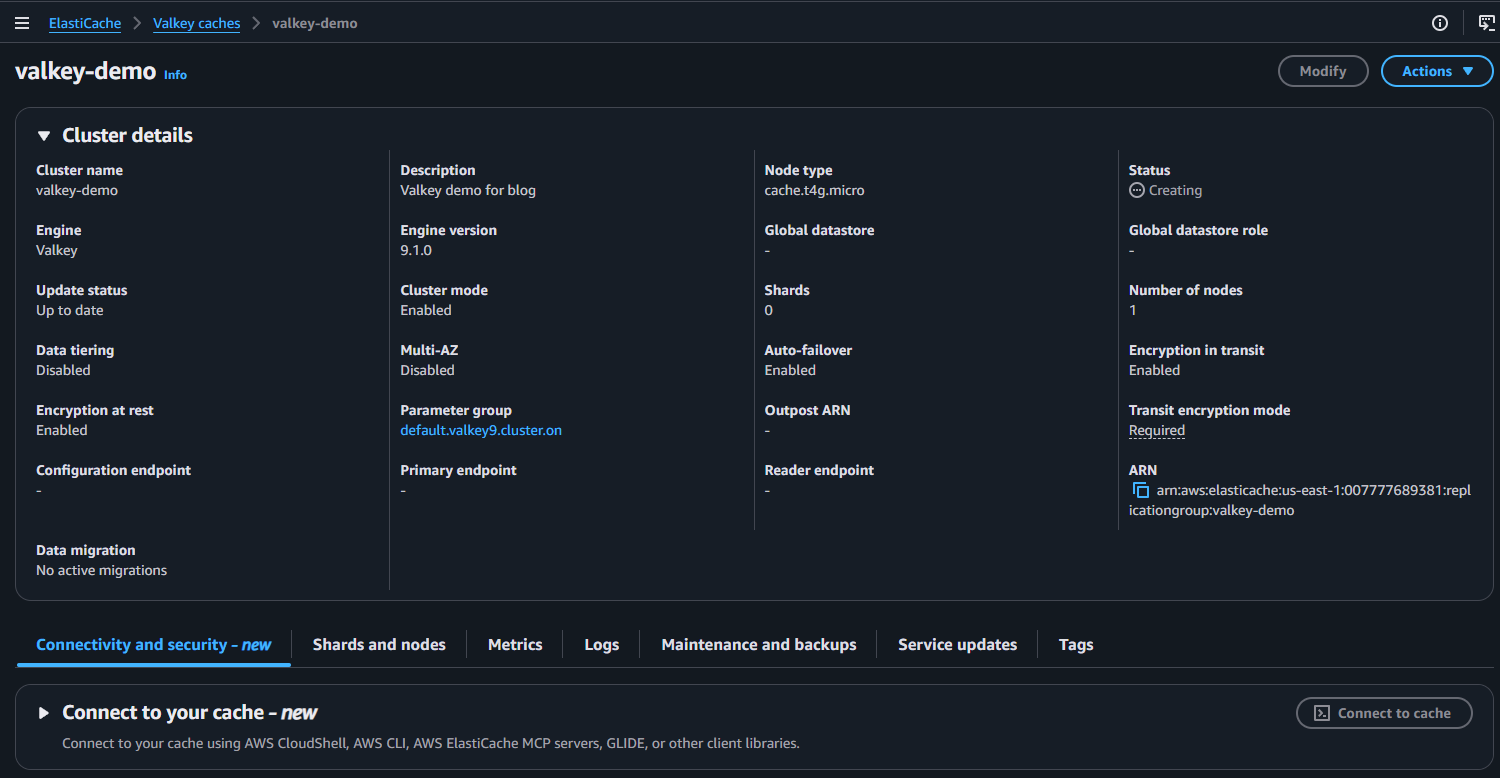Switch to the Logs tab
Screen dimensions: 1500x778
click(602, 645)
